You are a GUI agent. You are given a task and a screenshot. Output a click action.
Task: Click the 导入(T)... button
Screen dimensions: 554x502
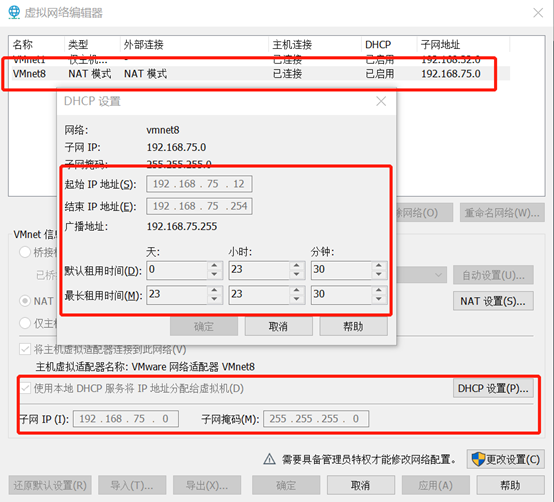132,485
